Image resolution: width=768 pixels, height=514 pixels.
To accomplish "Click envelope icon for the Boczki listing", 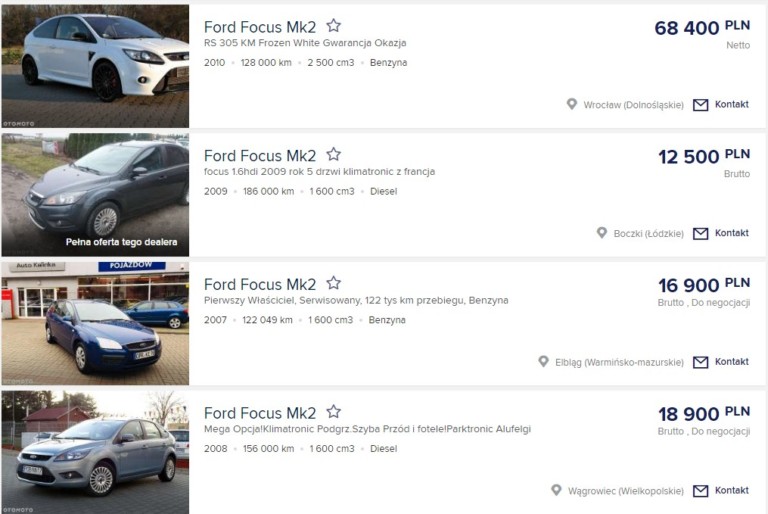I will [700, 233].
